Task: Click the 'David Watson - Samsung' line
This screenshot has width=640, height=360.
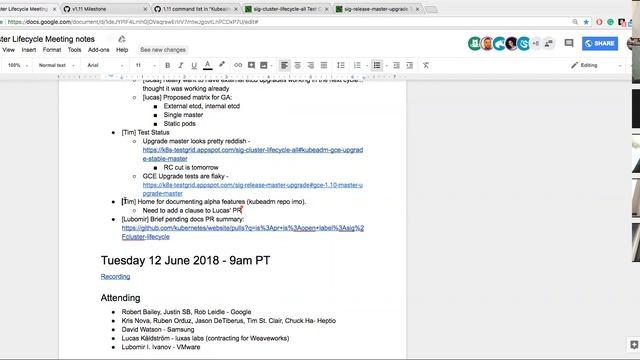Action: point(158,329)
